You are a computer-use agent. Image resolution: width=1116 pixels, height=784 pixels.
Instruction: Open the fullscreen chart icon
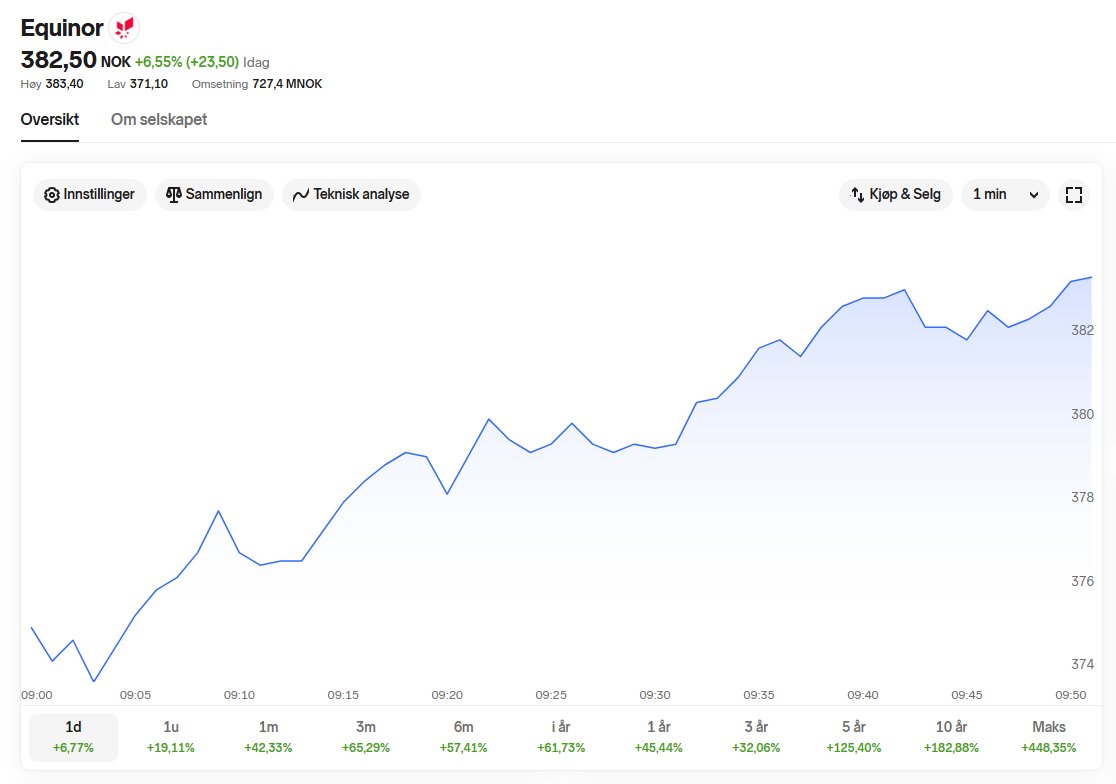[x=1073, y=195]
